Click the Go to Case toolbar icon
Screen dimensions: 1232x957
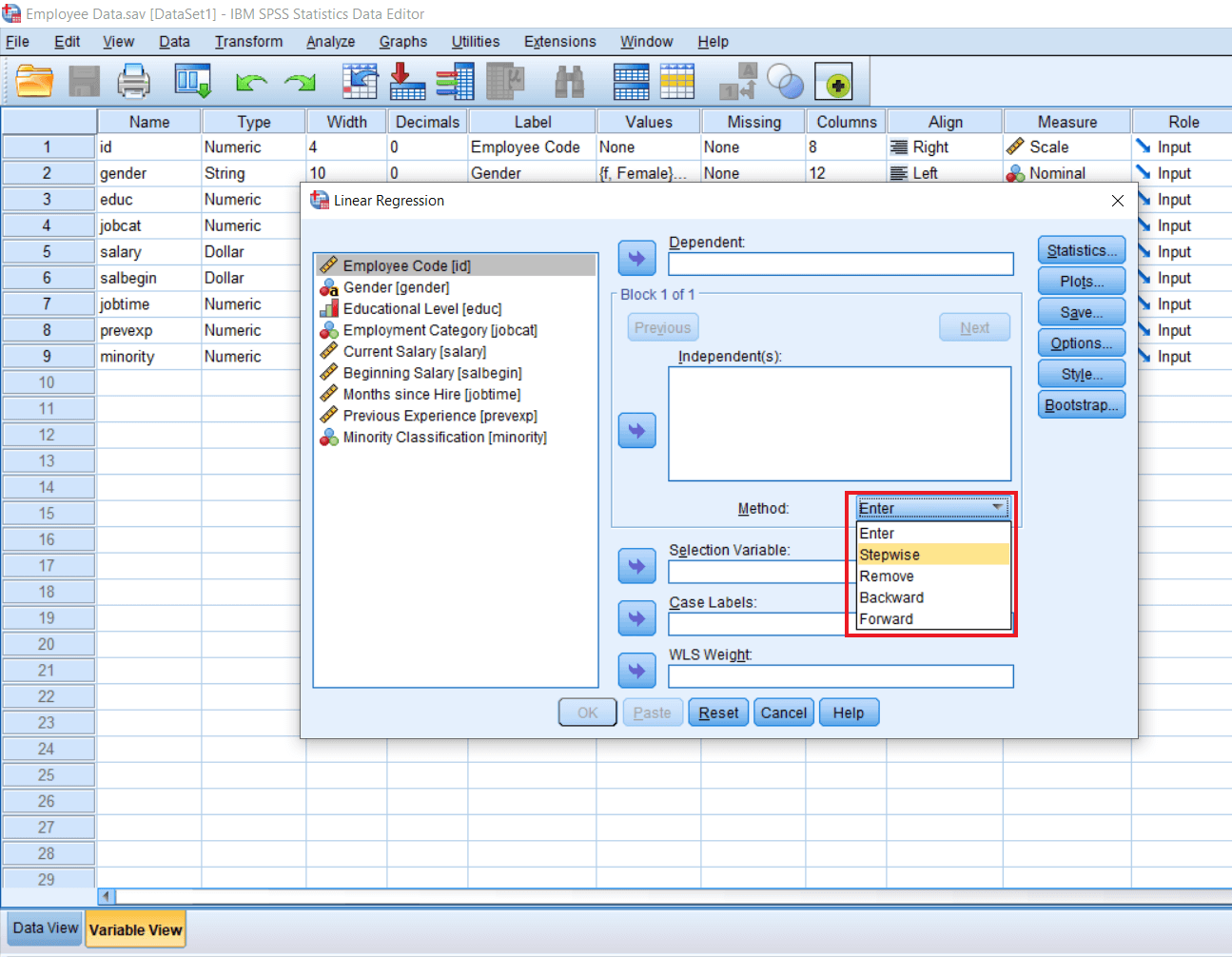click(x=360, y=81)
